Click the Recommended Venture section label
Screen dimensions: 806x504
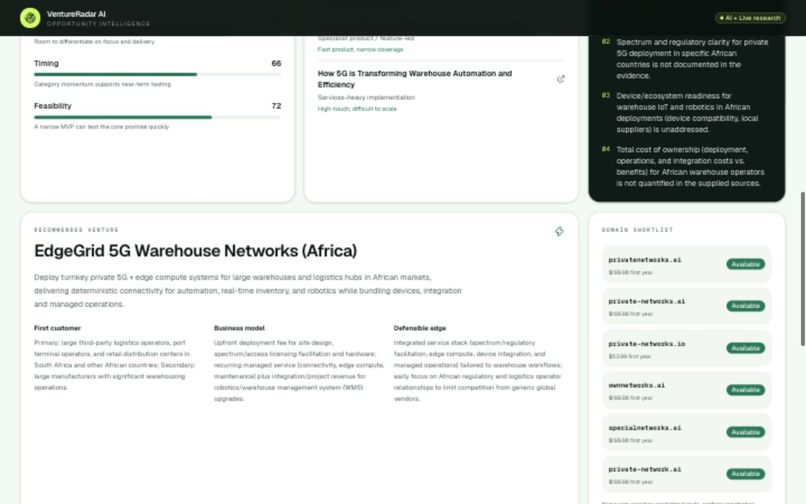(x=76, y=230)
